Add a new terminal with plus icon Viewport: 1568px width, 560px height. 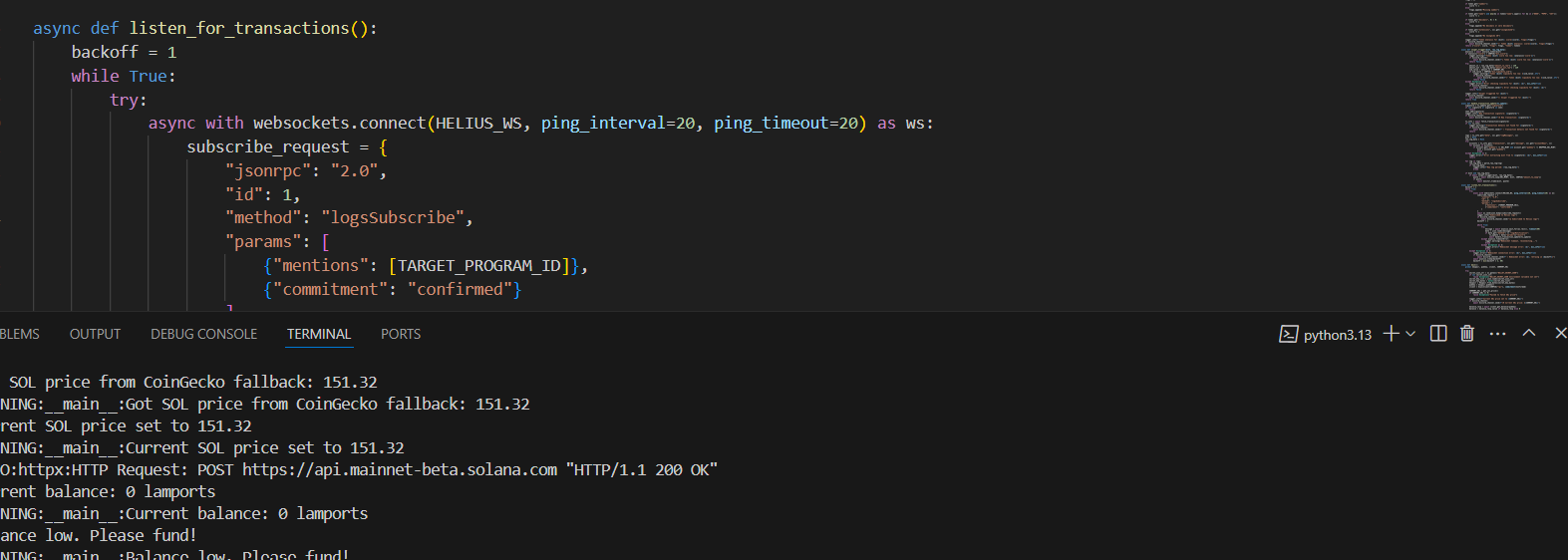[1392, 334]
